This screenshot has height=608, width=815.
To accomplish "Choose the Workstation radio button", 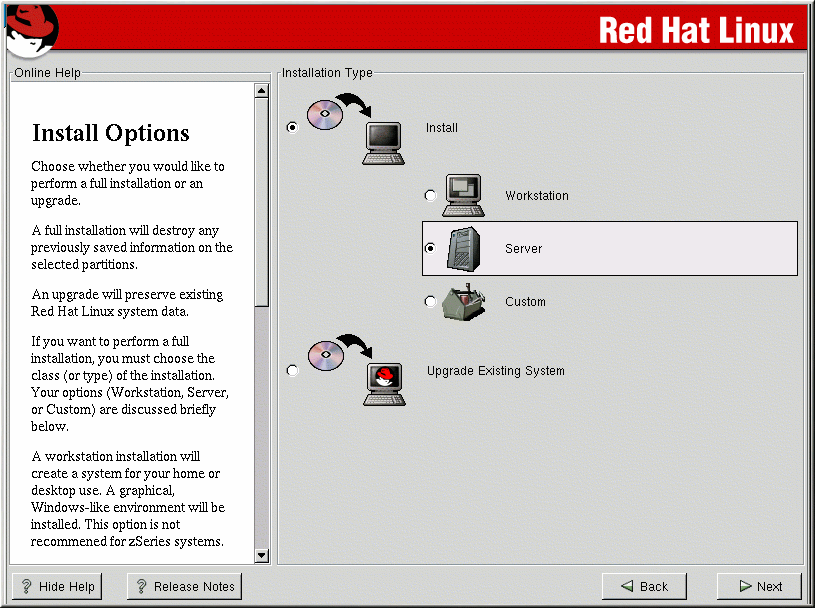I will [x=430, y=196].
